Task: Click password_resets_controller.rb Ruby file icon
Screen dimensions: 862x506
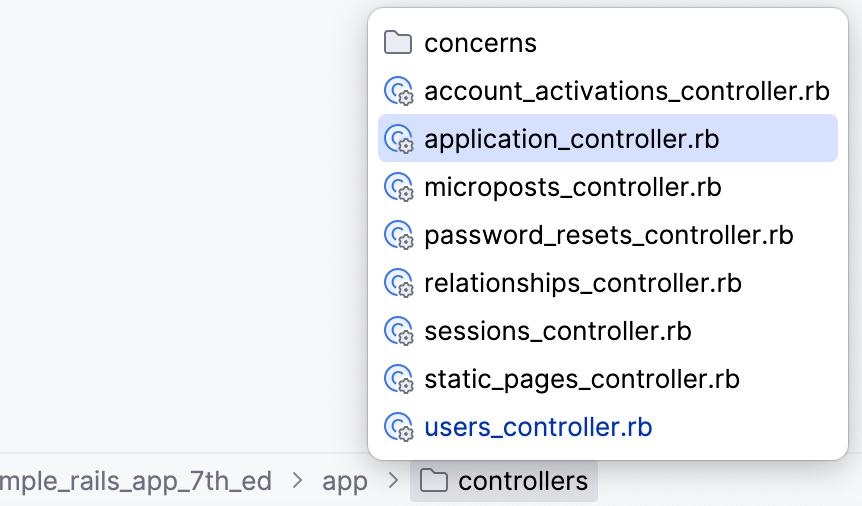Action: (399, 235)
